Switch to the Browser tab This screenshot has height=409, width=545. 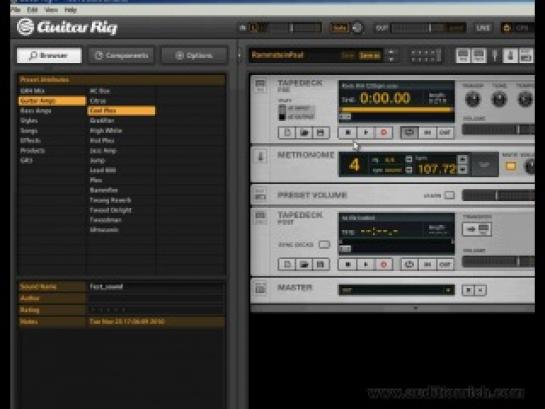(x=49, y=56)
